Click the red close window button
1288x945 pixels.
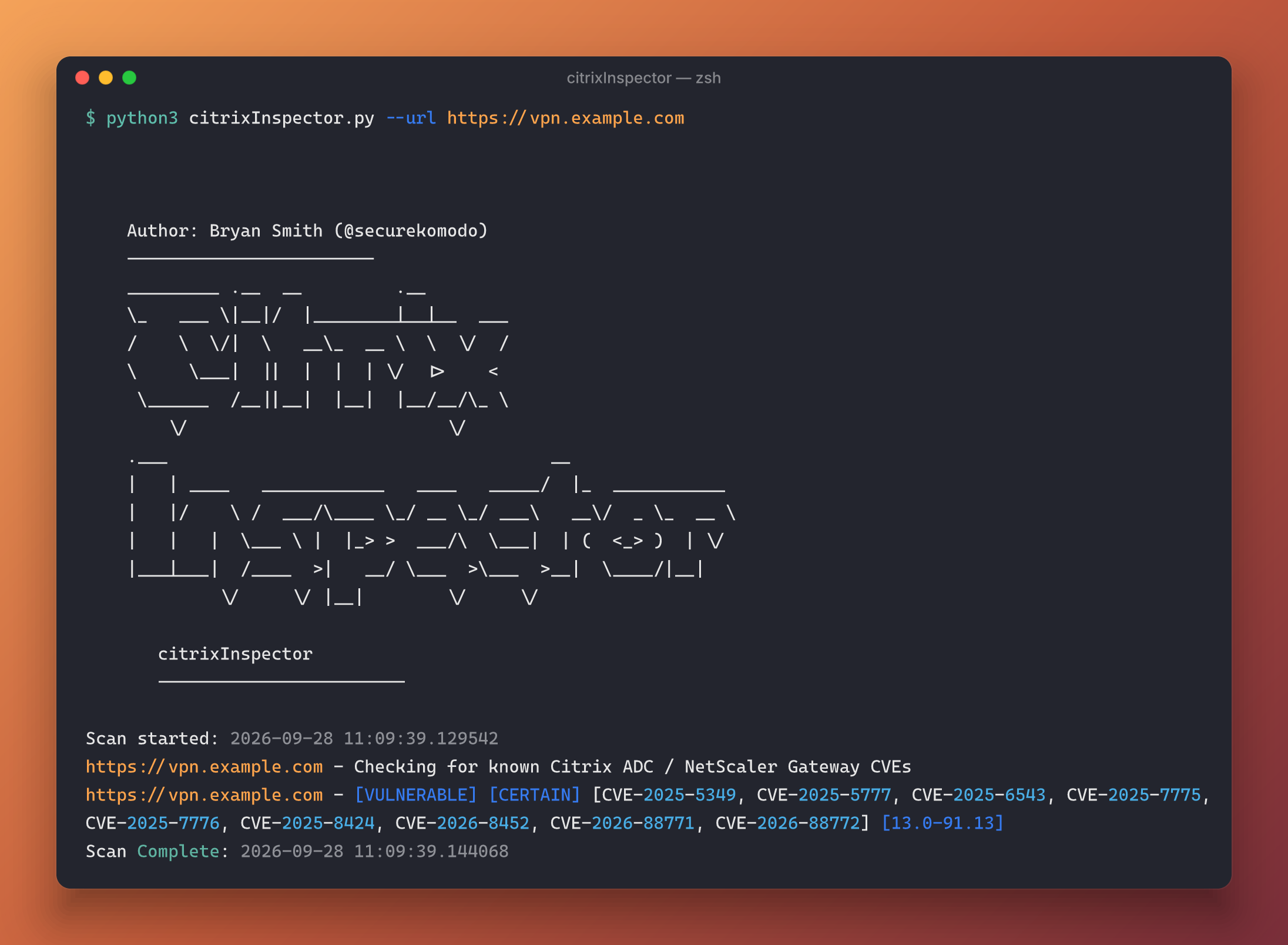pyautogui.click(x=82, y=78)
